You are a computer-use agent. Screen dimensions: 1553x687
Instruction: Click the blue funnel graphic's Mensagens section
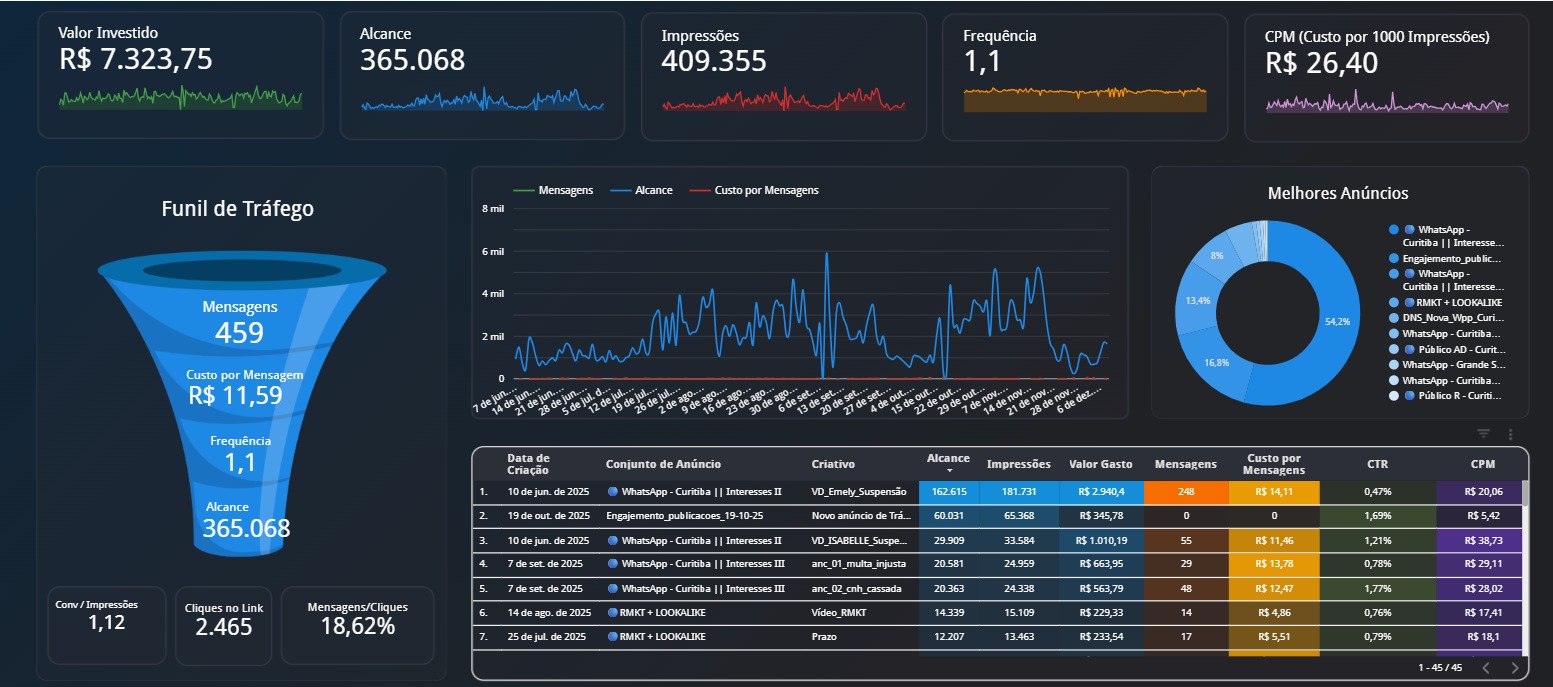(240, 321)
